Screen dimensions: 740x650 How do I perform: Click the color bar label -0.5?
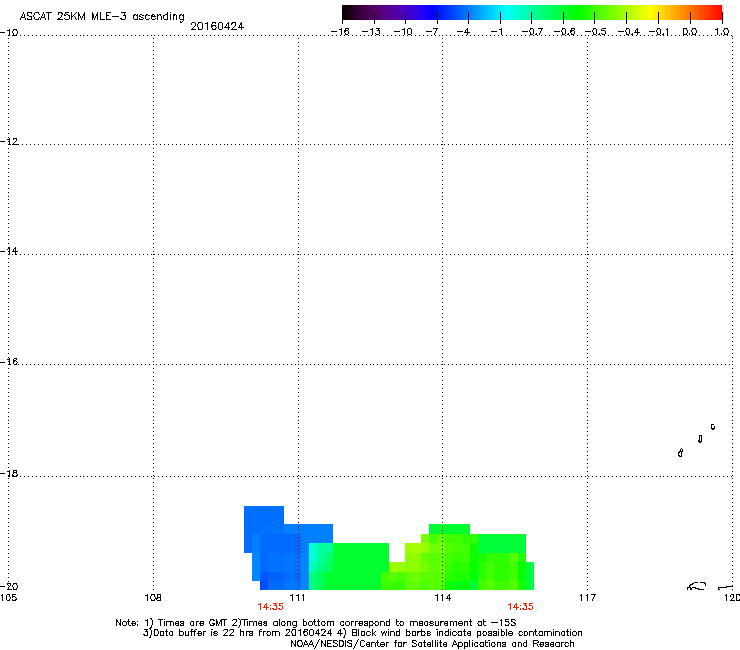pyautogui.click(x=596, y=32)
